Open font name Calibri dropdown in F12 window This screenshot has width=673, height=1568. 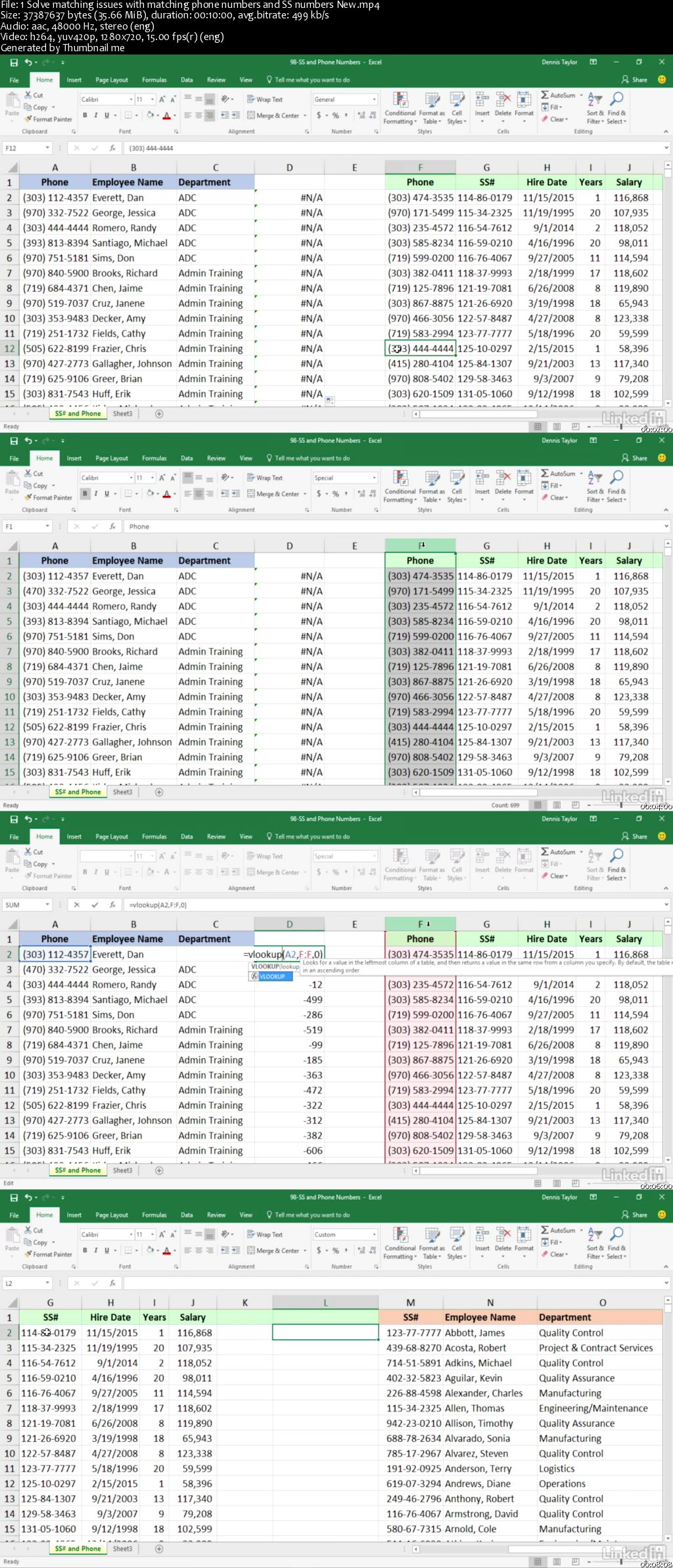(x=130, y=99)
